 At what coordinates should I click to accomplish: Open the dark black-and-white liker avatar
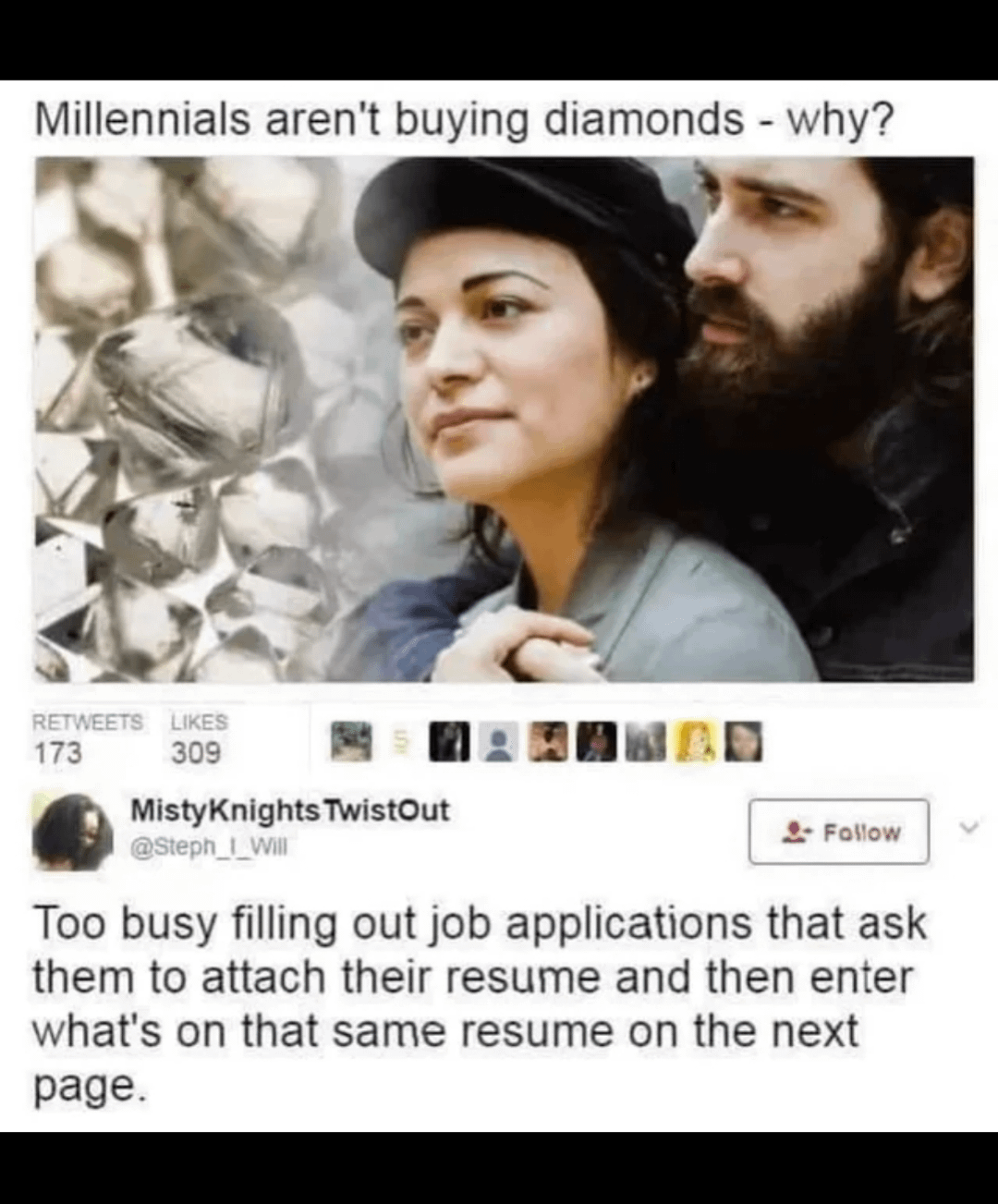coord(450,740)
